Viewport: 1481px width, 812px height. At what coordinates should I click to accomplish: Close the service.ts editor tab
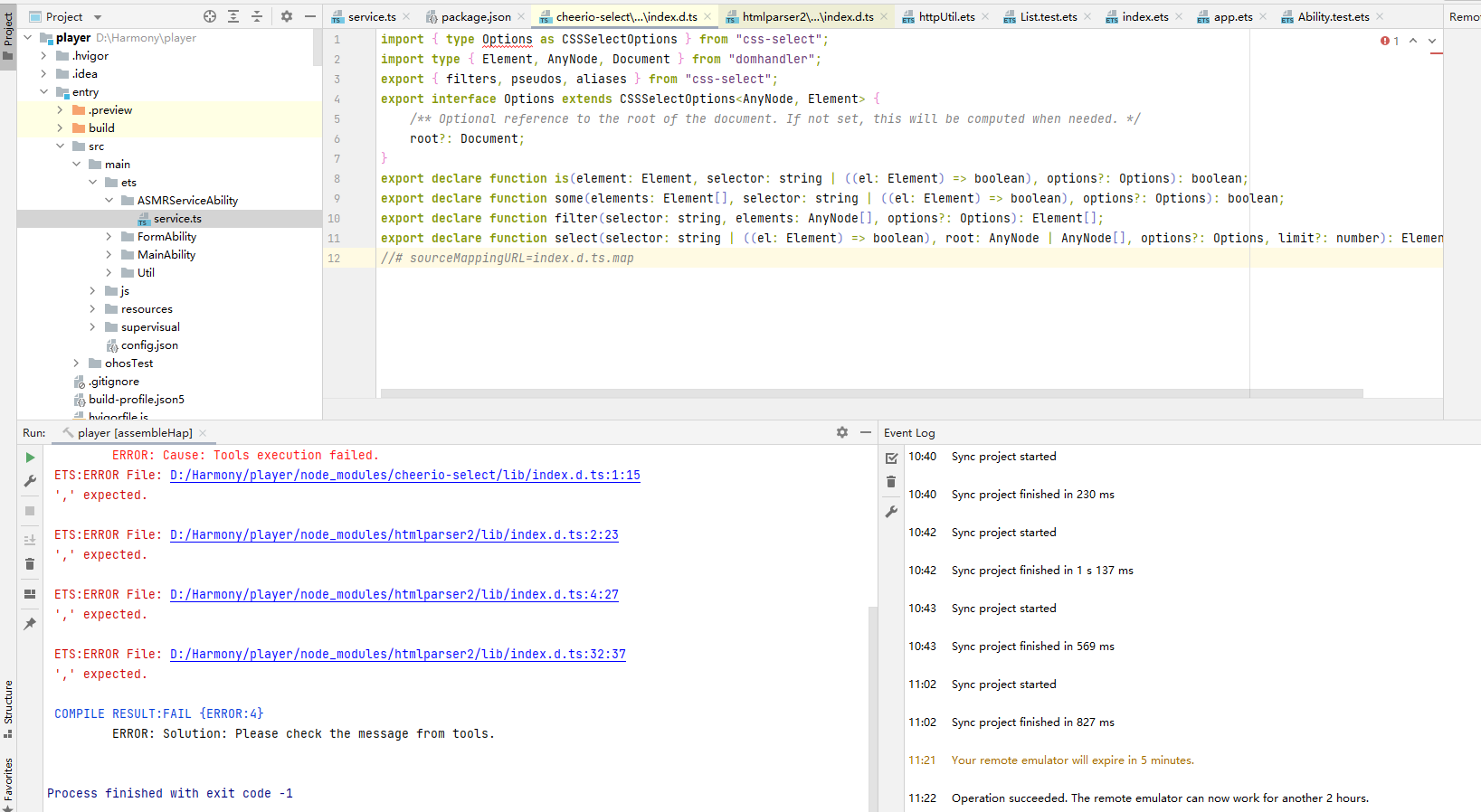(406, 16)
